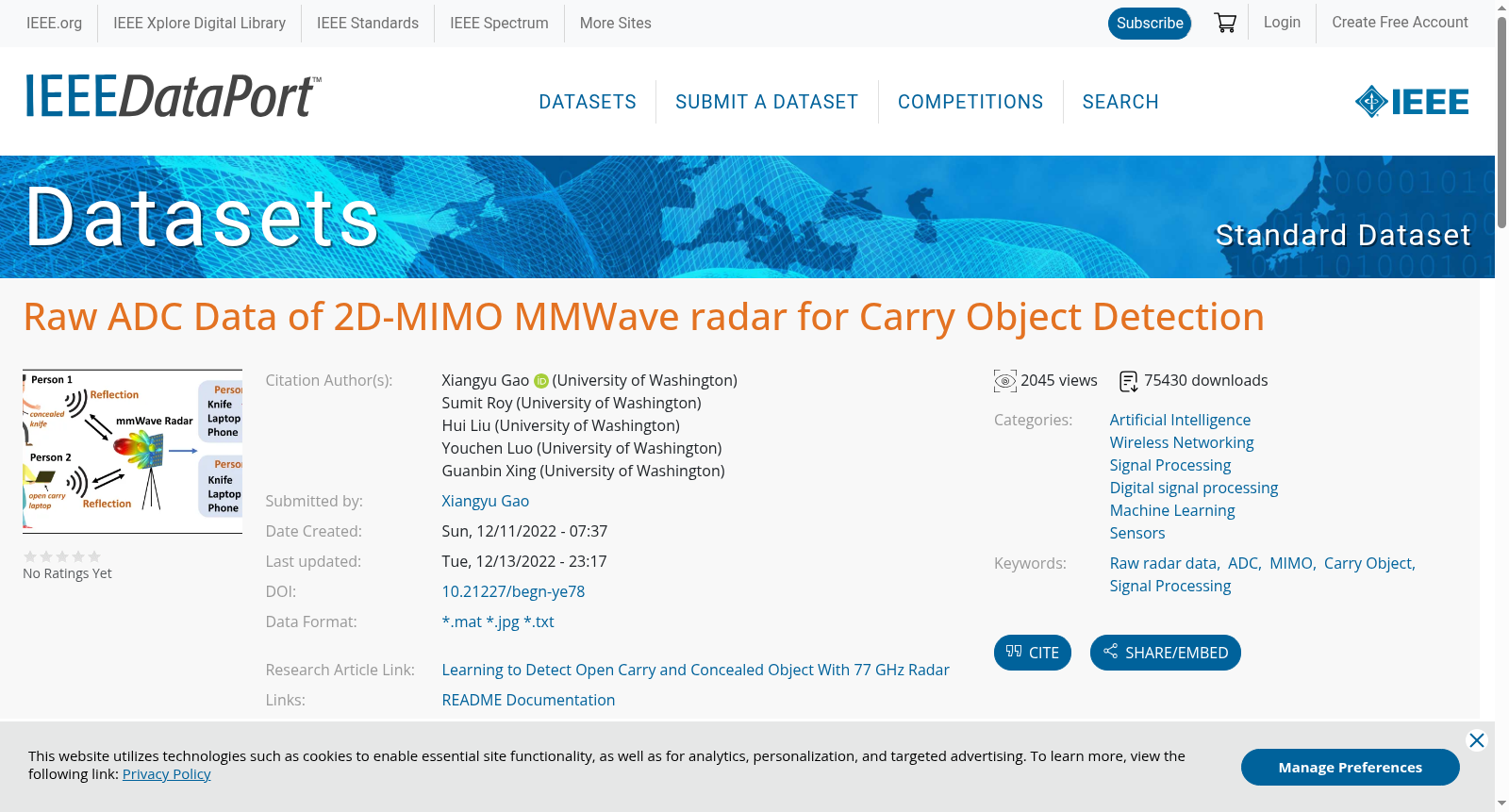Click Signal Processing keyword

[x=1170, y=587]
